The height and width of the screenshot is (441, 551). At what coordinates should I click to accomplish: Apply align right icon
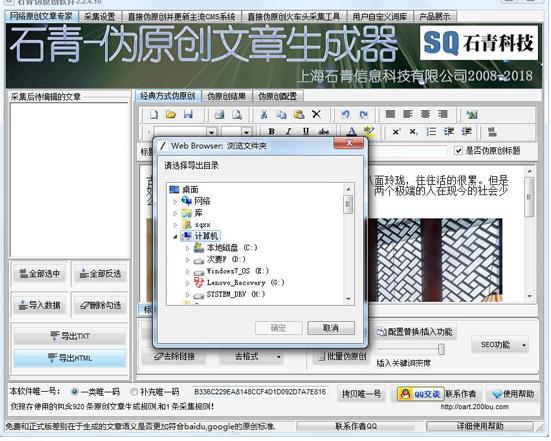point(443,114)
